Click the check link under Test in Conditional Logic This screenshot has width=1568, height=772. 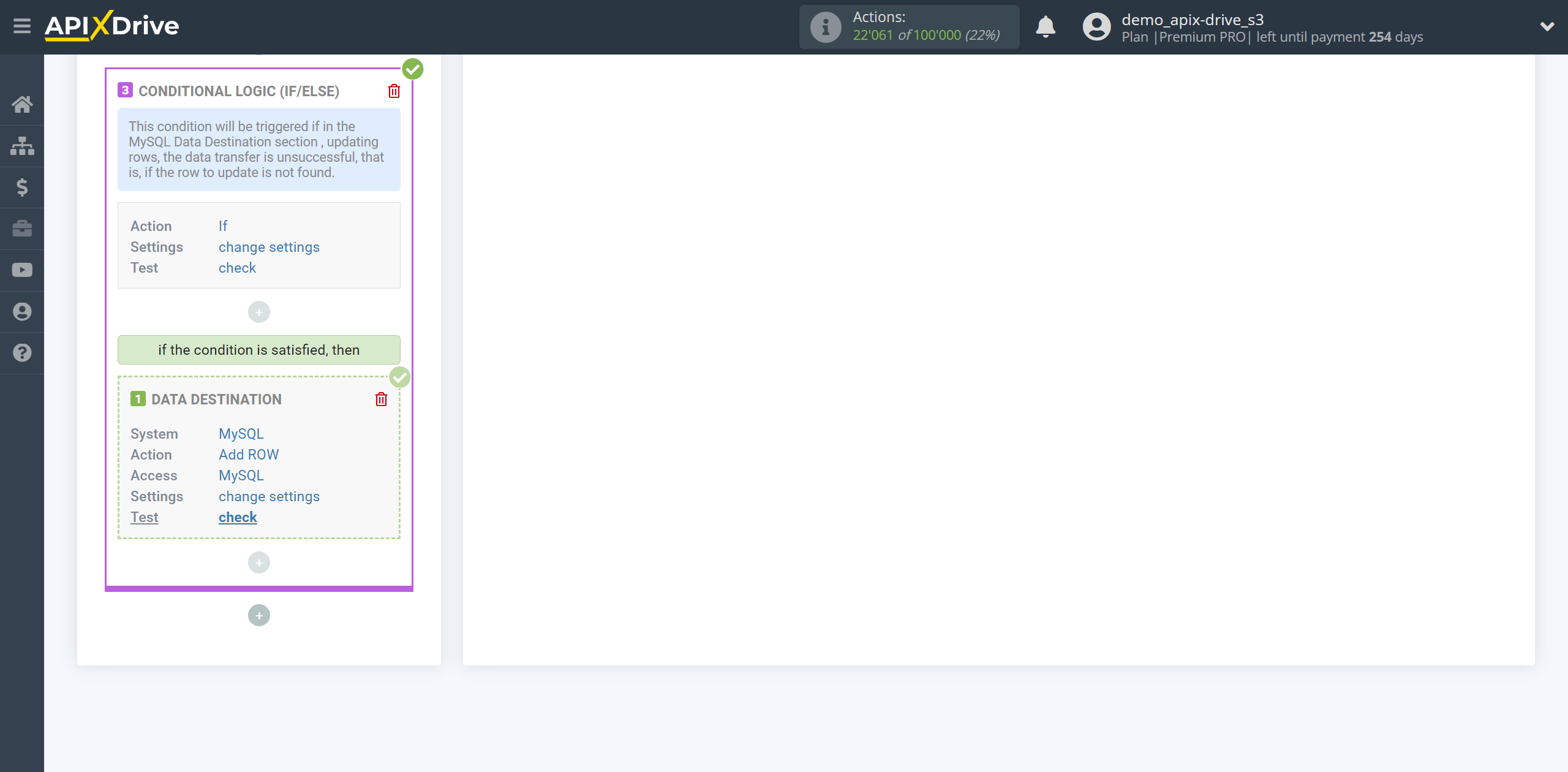tap(237, 266)
